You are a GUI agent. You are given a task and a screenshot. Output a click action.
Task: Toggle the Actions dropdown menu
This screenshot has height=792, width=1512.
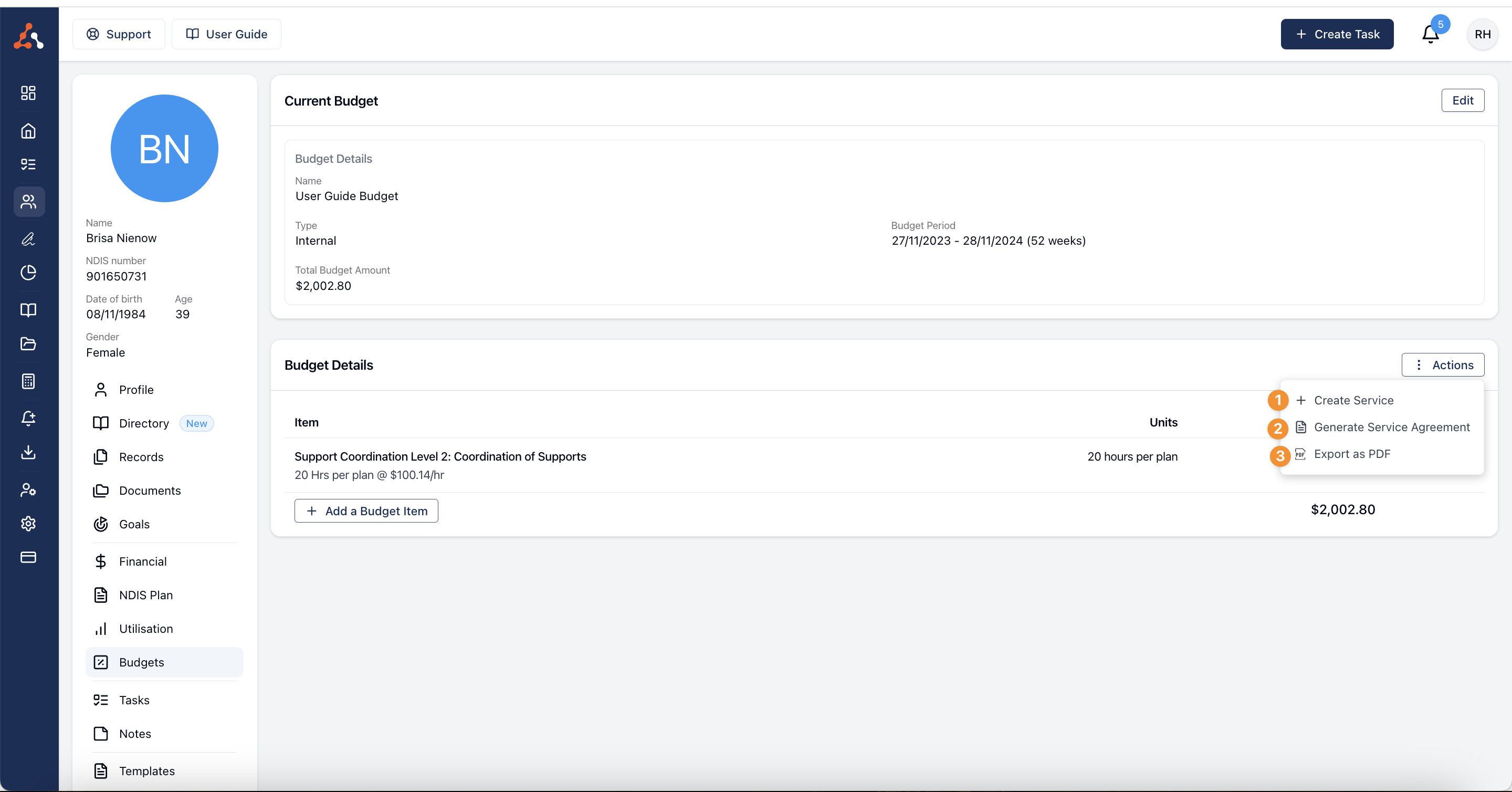[x=1442, y=364]
